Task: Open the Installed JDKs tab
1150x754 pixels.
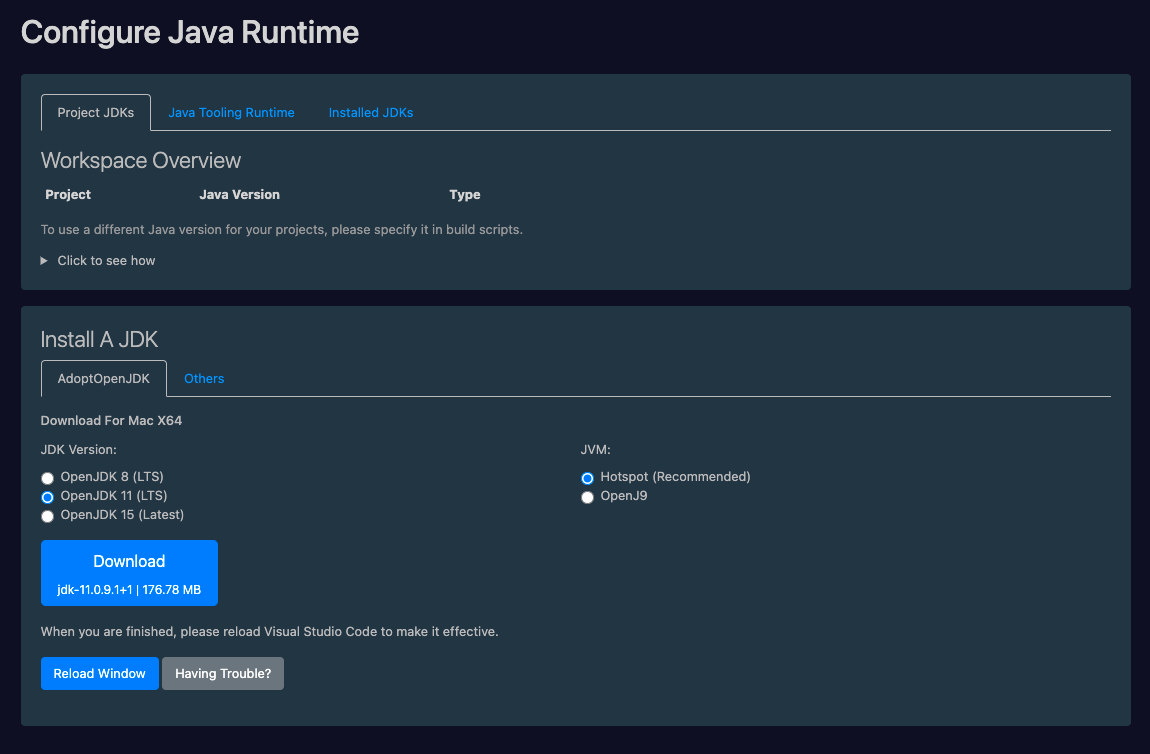Action: coord(371,112)
